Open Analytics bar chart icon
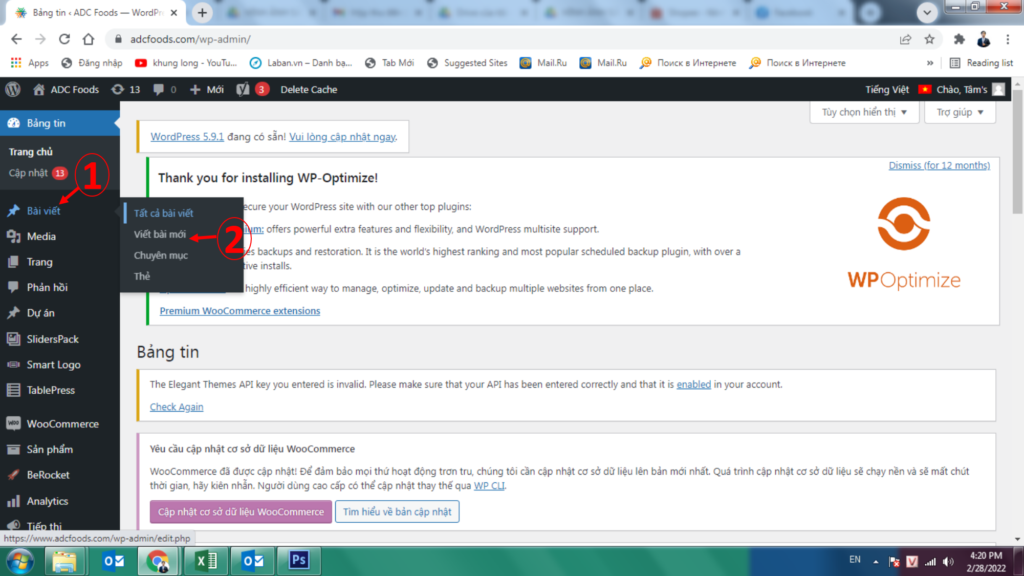 tap(13, 501)
